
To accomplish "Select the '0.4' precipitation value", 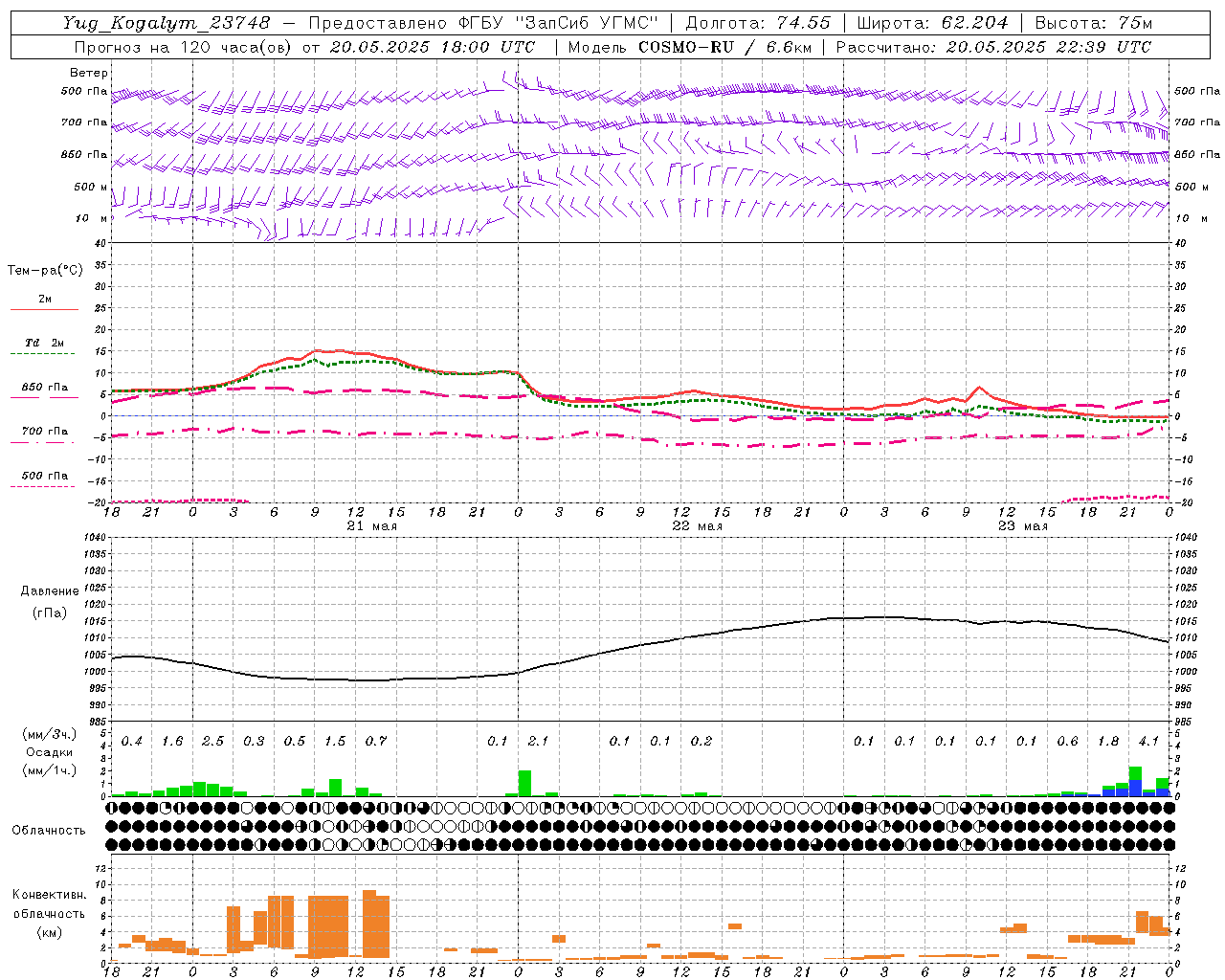I will [x=132, y=741].
